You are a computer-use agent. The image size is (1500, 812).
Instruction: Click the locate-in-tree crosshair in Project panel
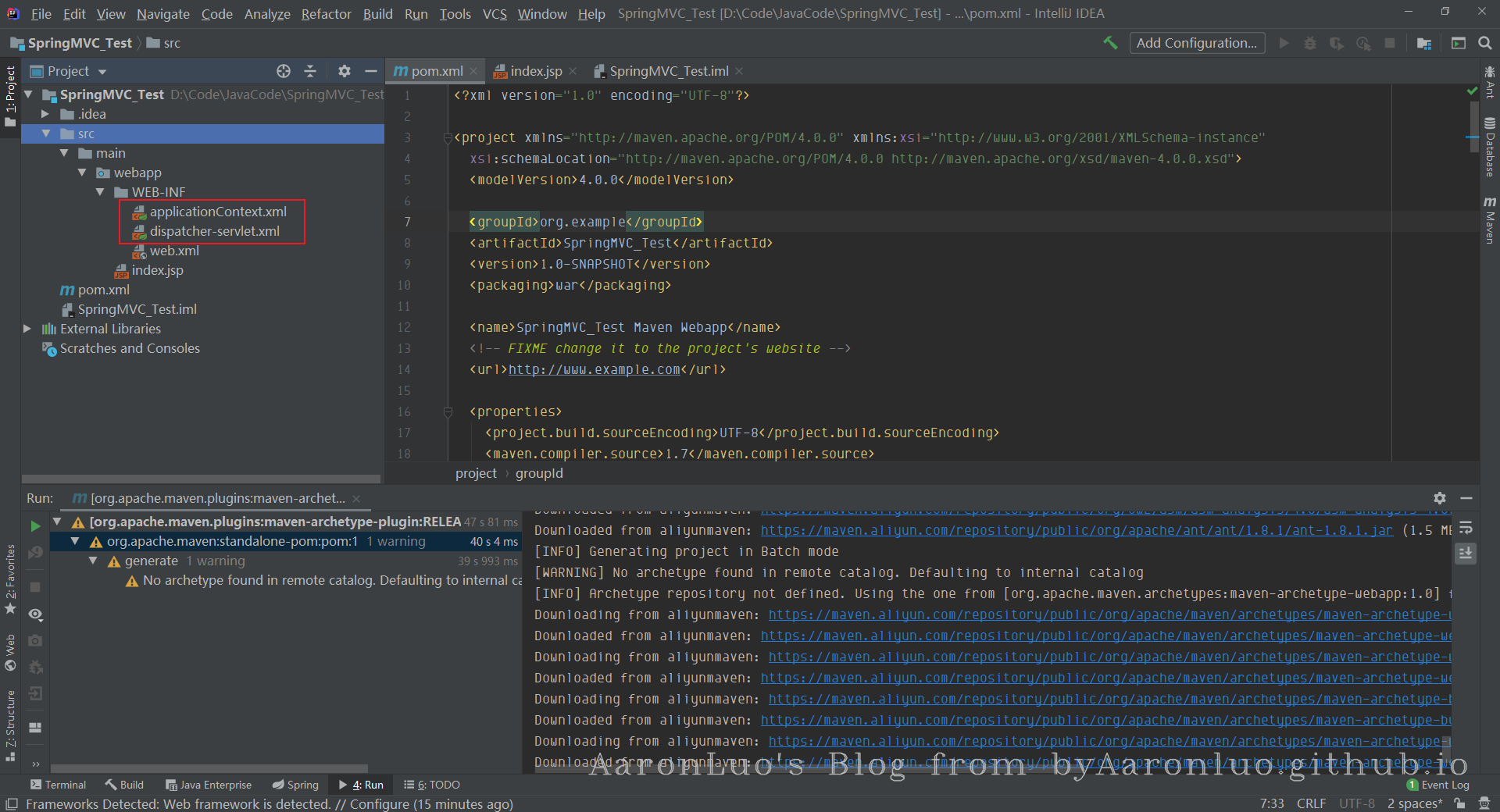coord(284,71)
